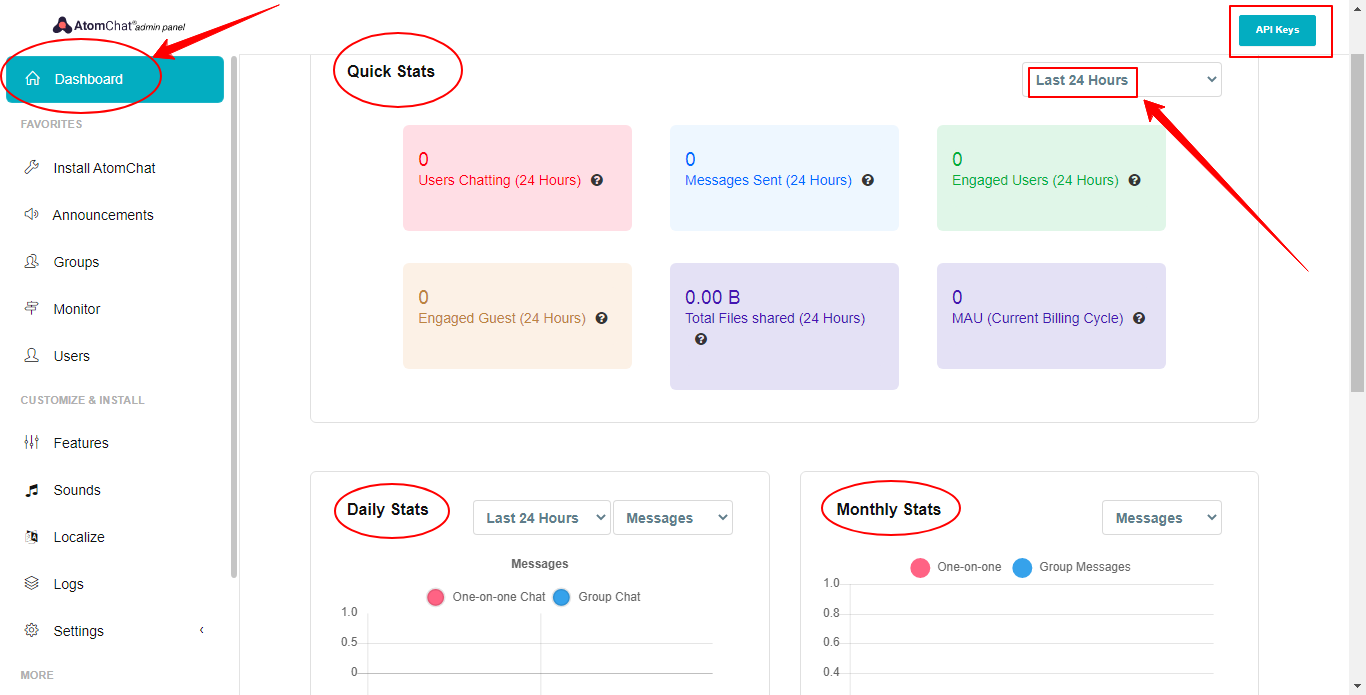Click help icon next to MAU

point(1139,319)
